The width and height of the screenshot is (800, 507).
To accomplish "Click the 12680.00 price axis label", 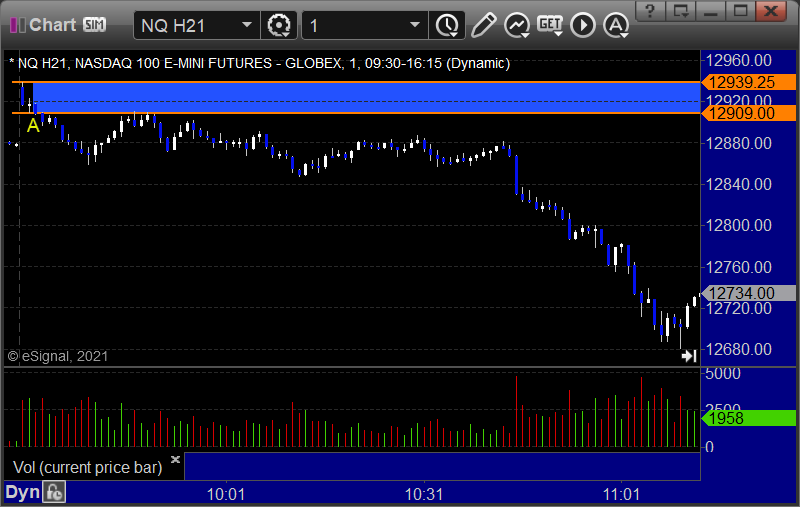I will (x=738, y=349).
